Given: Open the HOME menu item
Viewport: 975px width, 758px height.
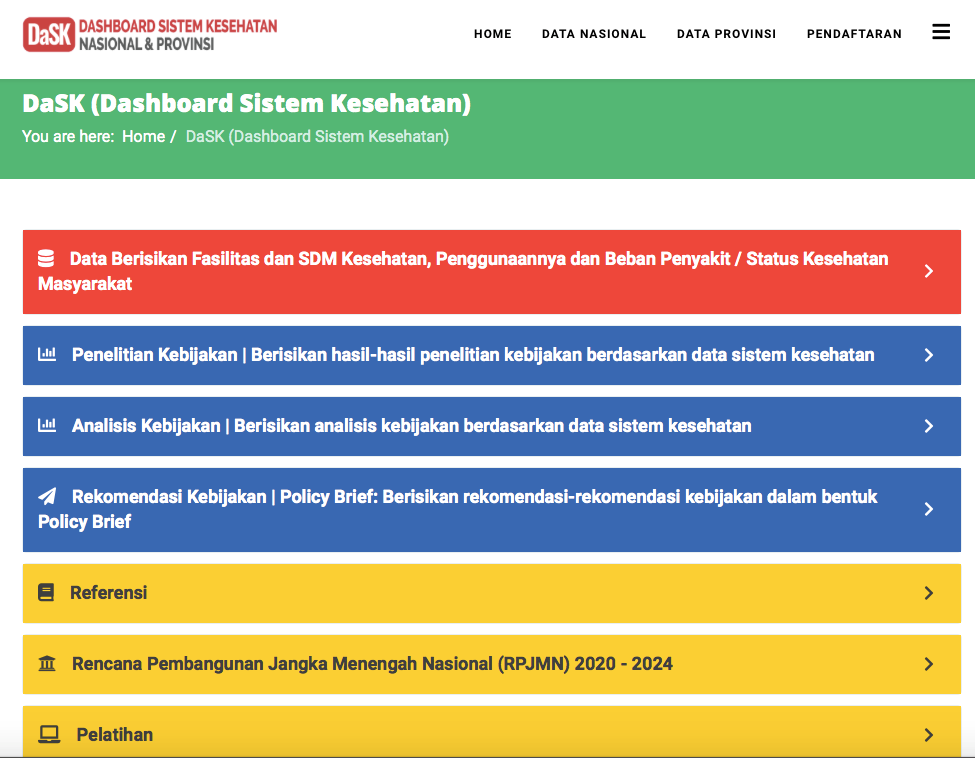Looking at the screenshot, I should [492, 34].
